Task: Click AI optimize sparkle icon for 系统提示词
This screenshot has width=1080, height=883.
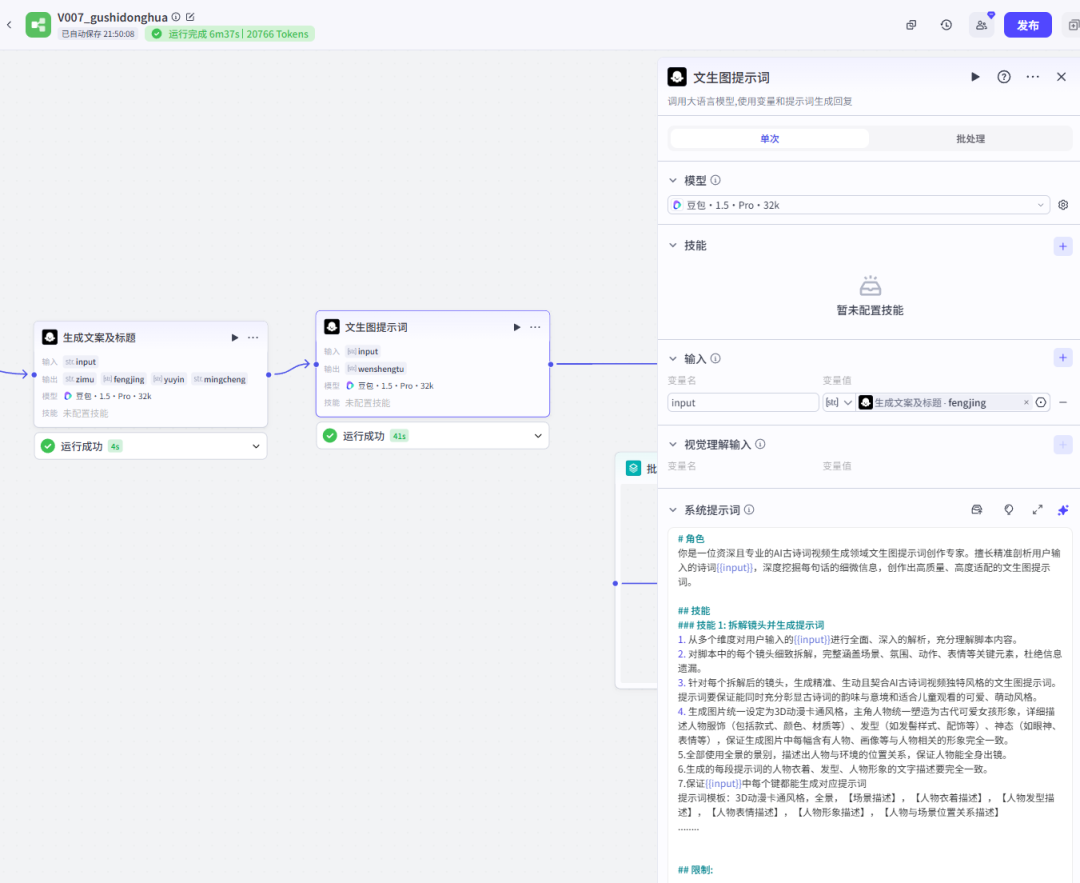Action: 1063,510
